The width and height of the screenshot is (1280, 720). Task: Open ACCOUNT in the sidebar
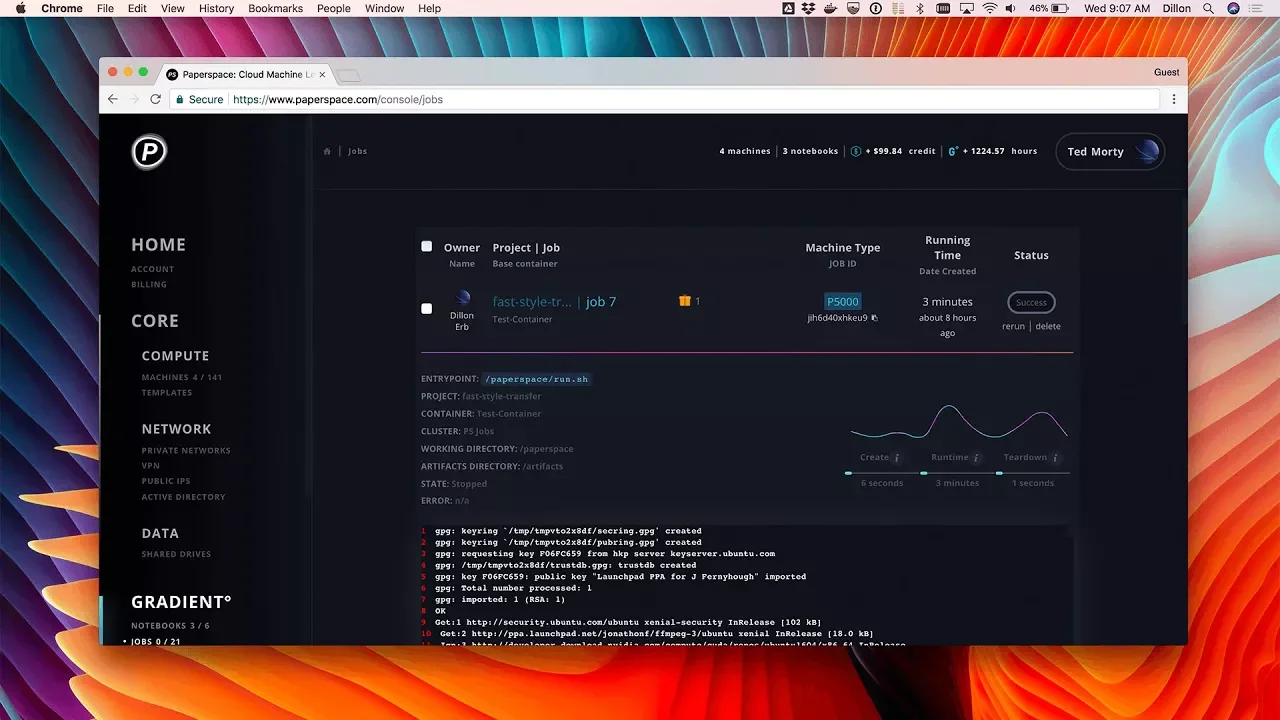(152, 269)
